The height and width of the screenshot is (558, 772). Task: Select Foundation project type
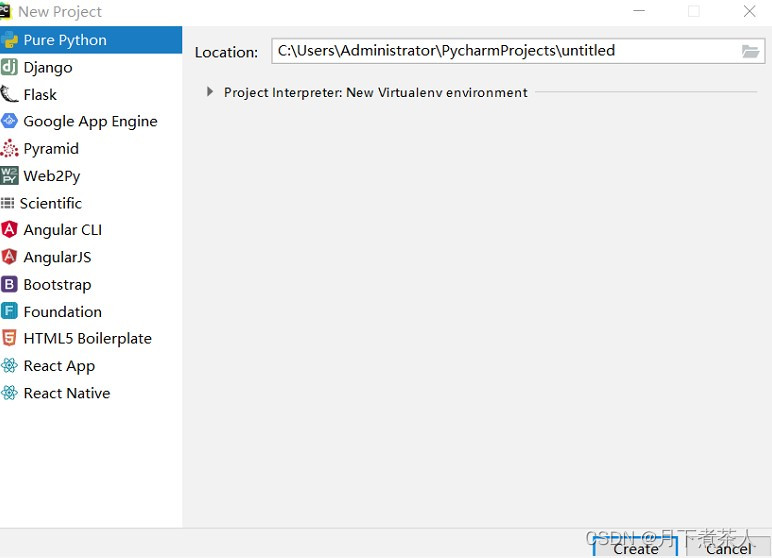(91, 311)
